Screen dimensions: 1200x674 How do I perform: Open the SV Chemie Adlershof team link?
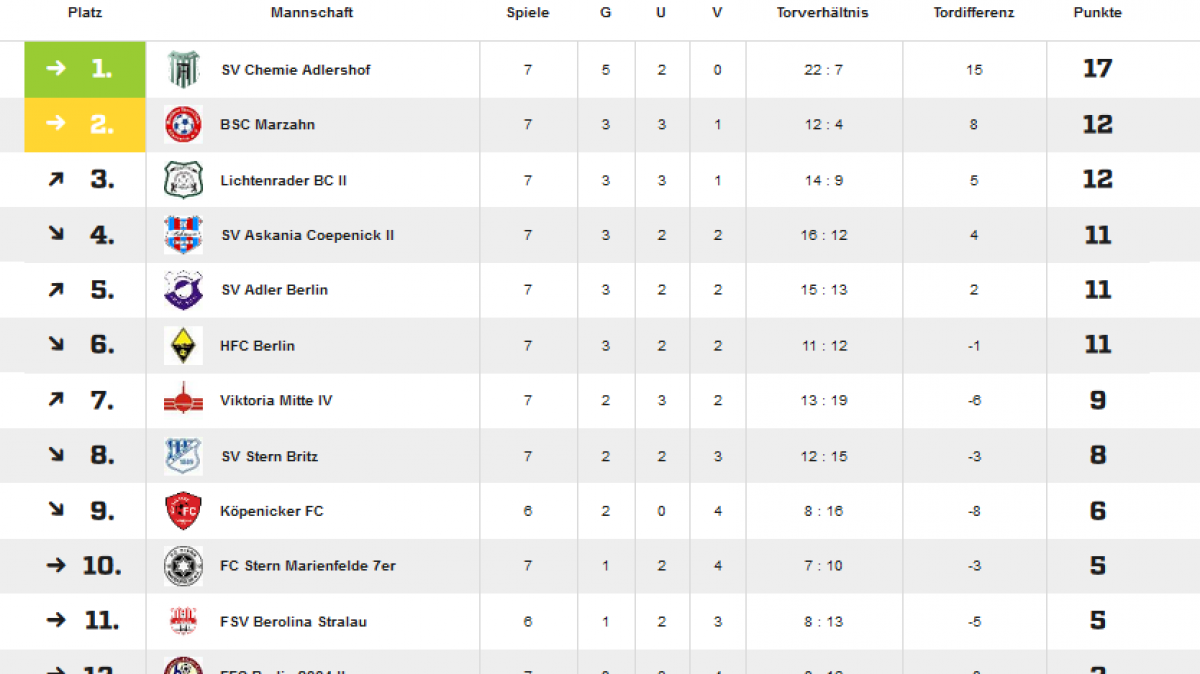point(296,70)
